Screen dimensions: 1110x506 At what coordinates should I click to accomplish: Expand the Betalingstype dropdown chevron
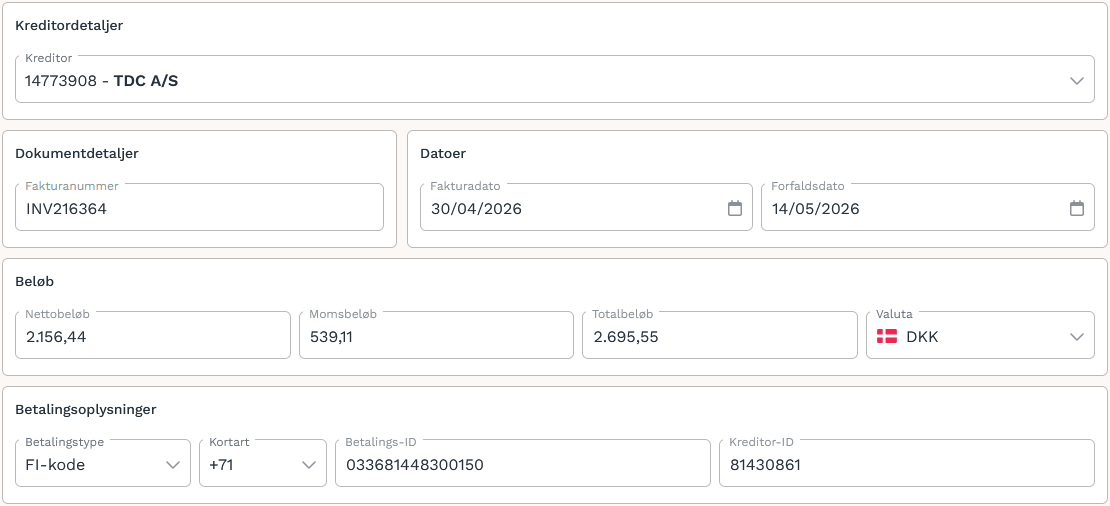point(173,465)
